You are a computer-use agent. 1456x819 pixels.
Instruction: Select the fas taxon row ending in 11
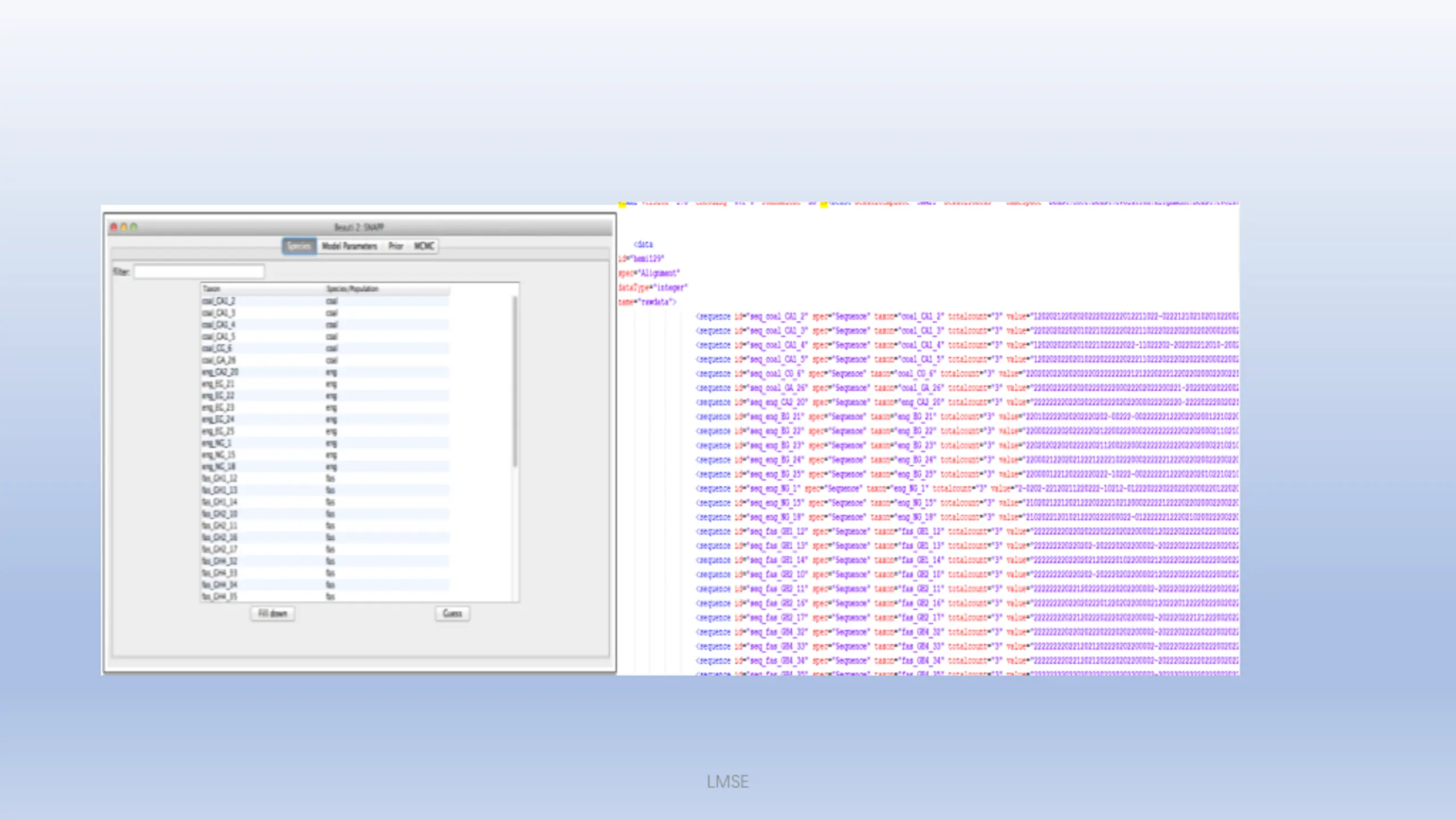pos(325,526)
